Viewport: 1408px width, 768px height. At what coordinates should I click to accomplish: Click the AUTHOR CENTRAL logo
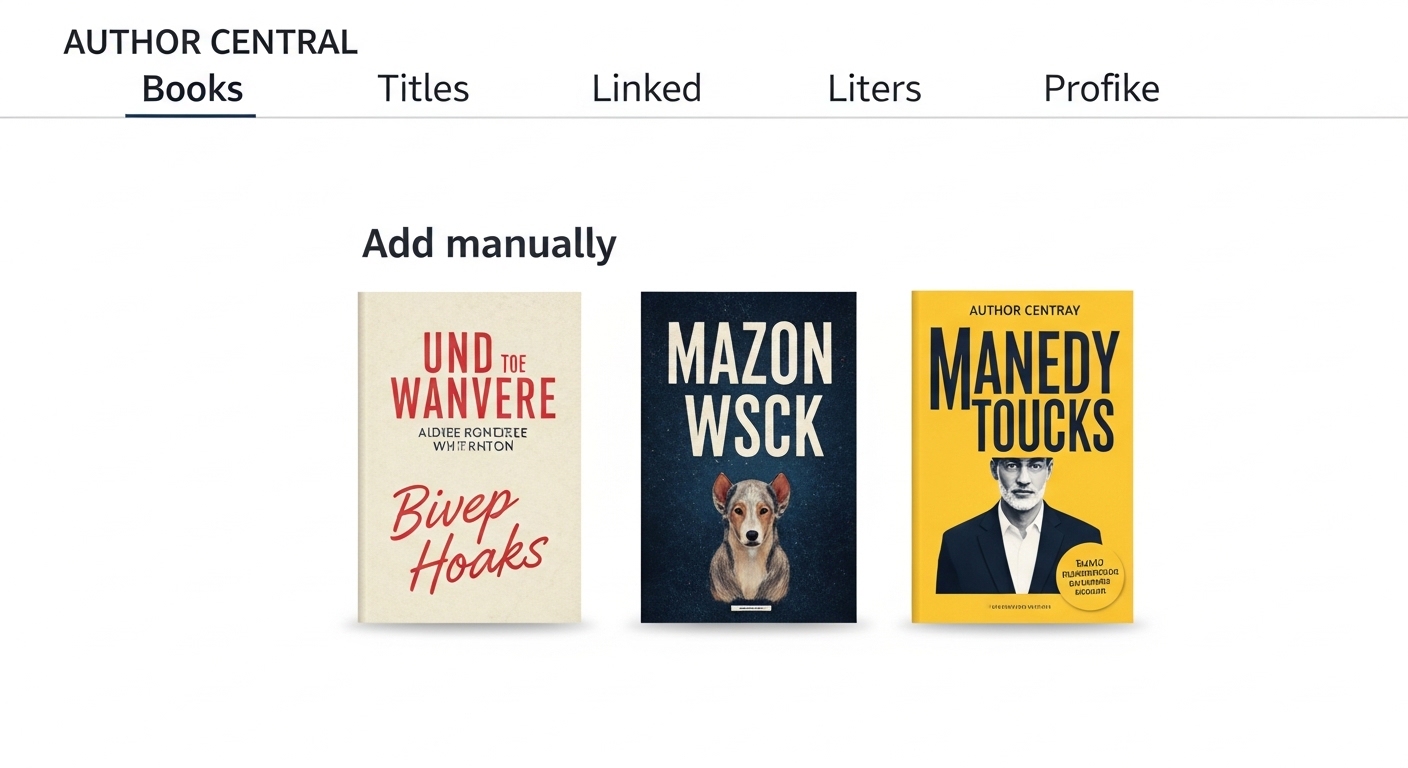coord(210,42)
